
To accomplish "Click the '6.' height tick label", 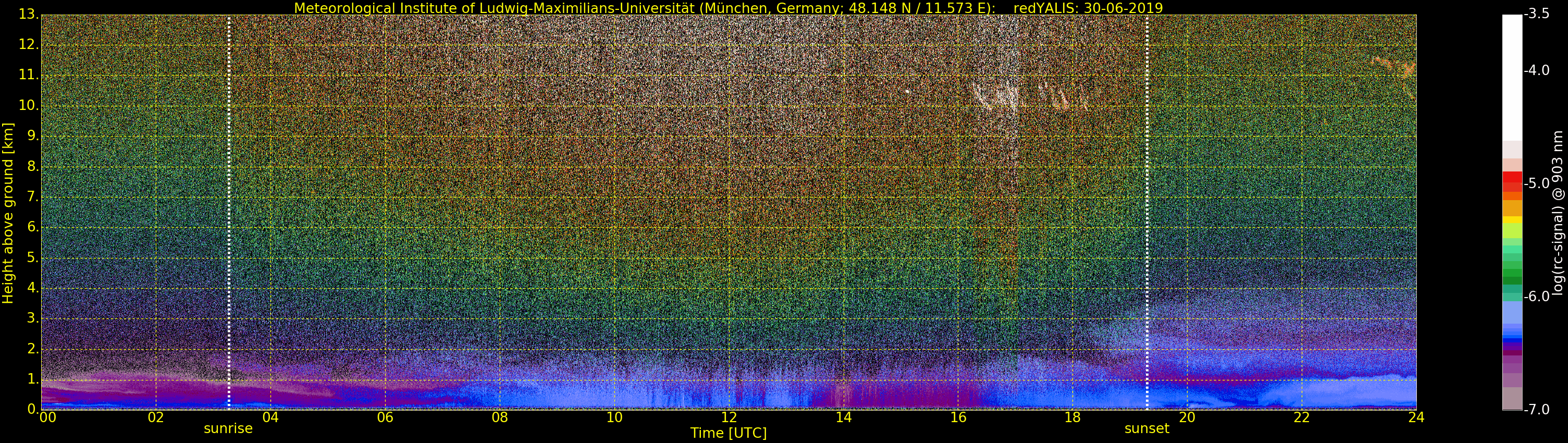I will (33, 227).
